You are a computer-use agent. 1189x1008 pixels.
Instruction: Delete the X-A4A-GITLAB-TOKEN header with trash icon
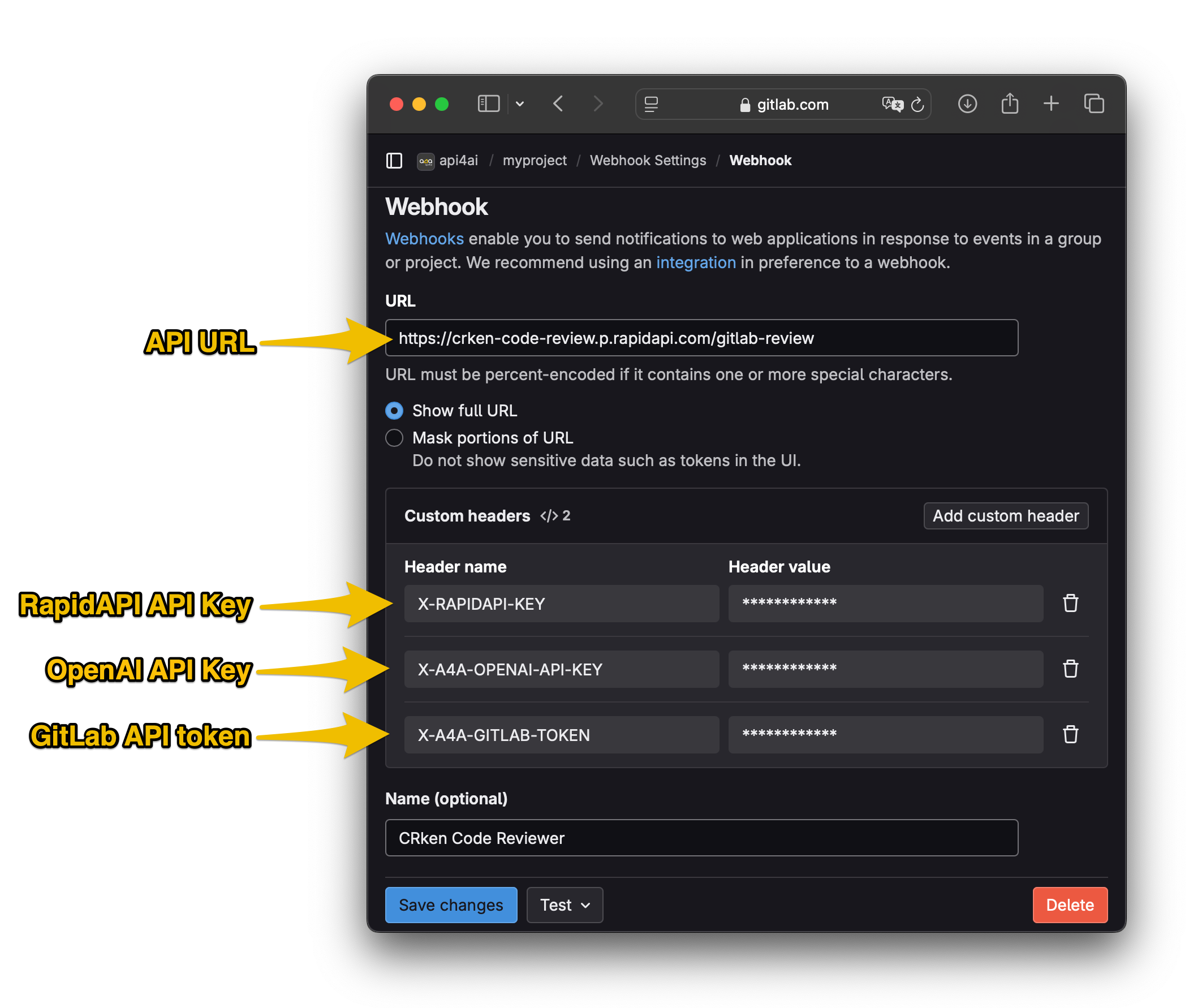tap(1070, 734)
